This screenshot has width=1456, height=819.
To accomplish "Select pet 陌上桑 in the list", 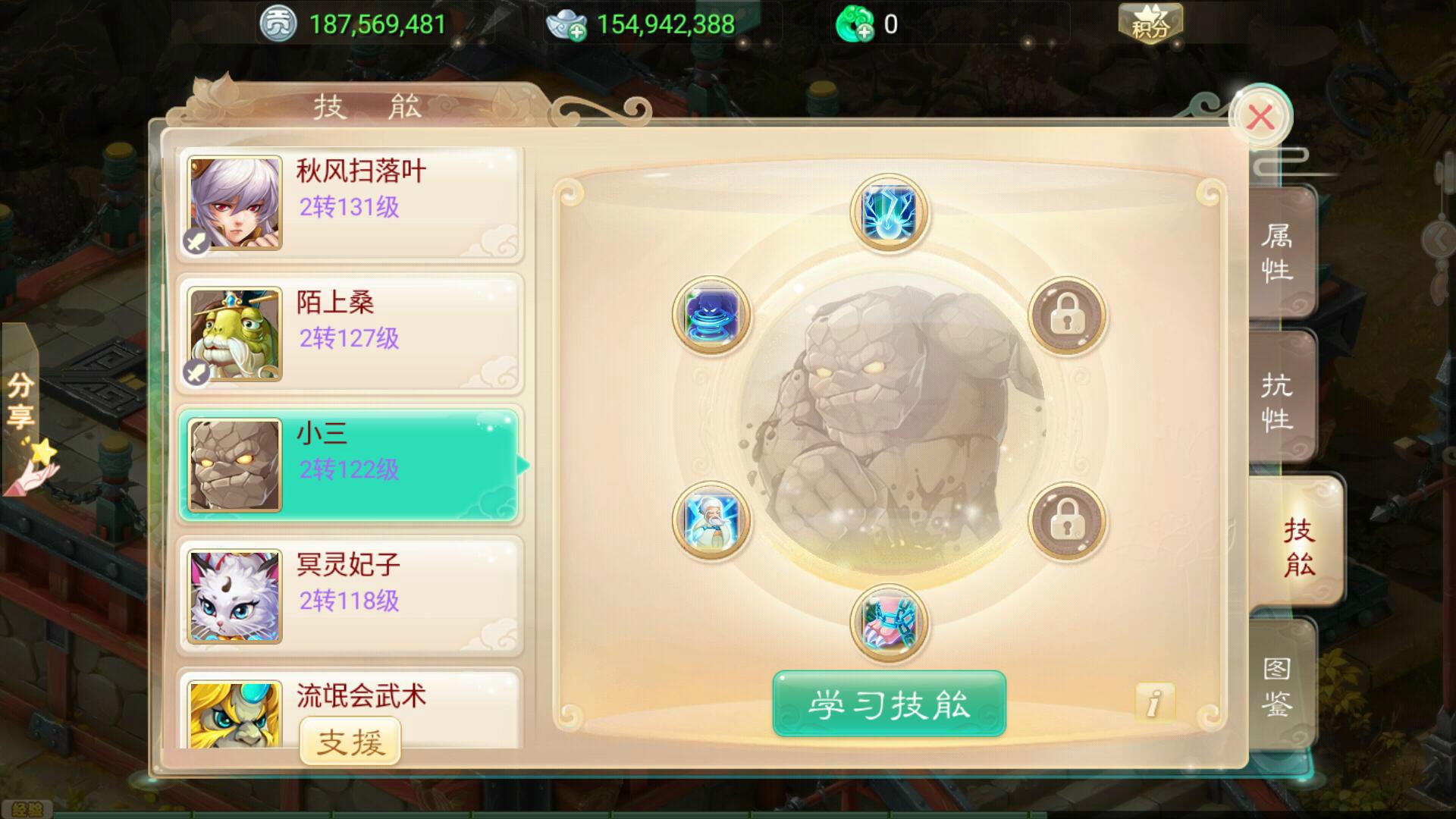I will 350,334.
